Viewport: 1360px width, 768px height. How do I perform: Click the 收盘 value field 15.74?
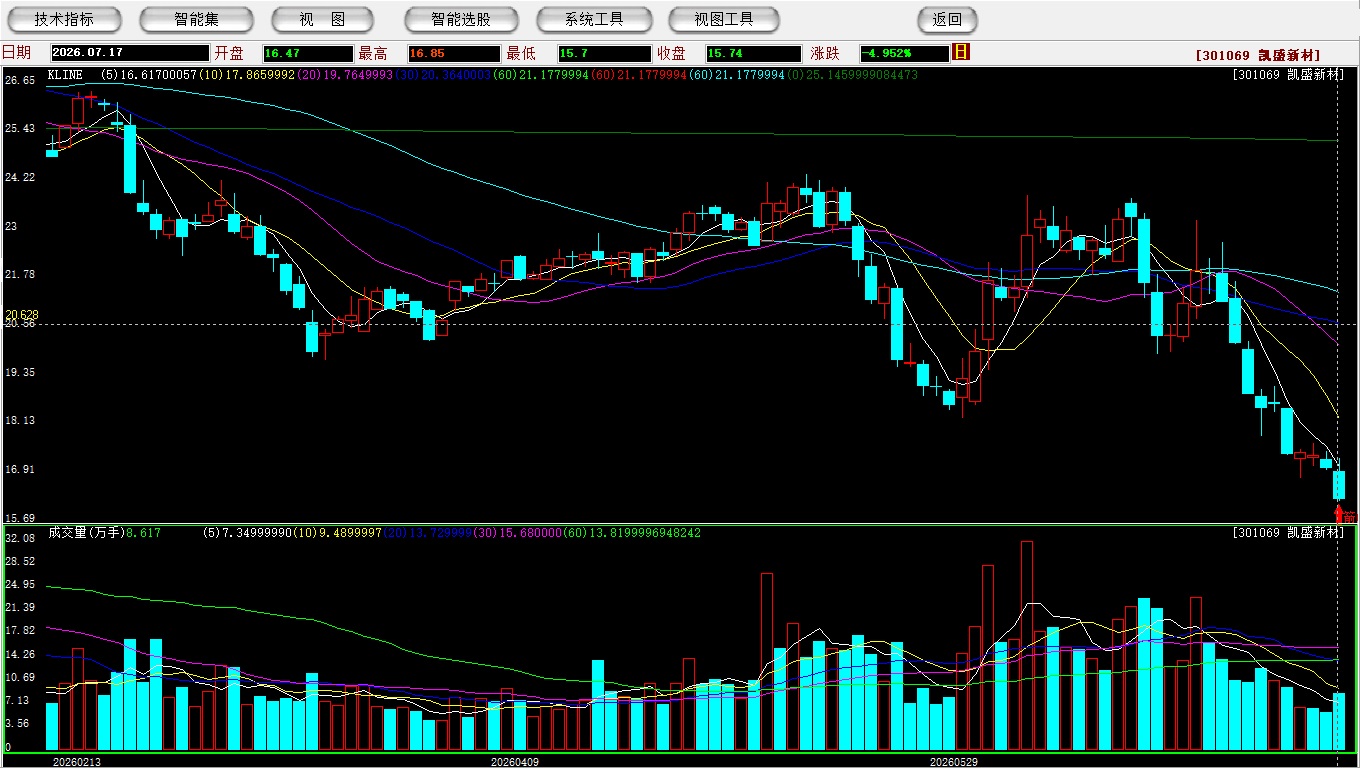click(x=753, y=53)
